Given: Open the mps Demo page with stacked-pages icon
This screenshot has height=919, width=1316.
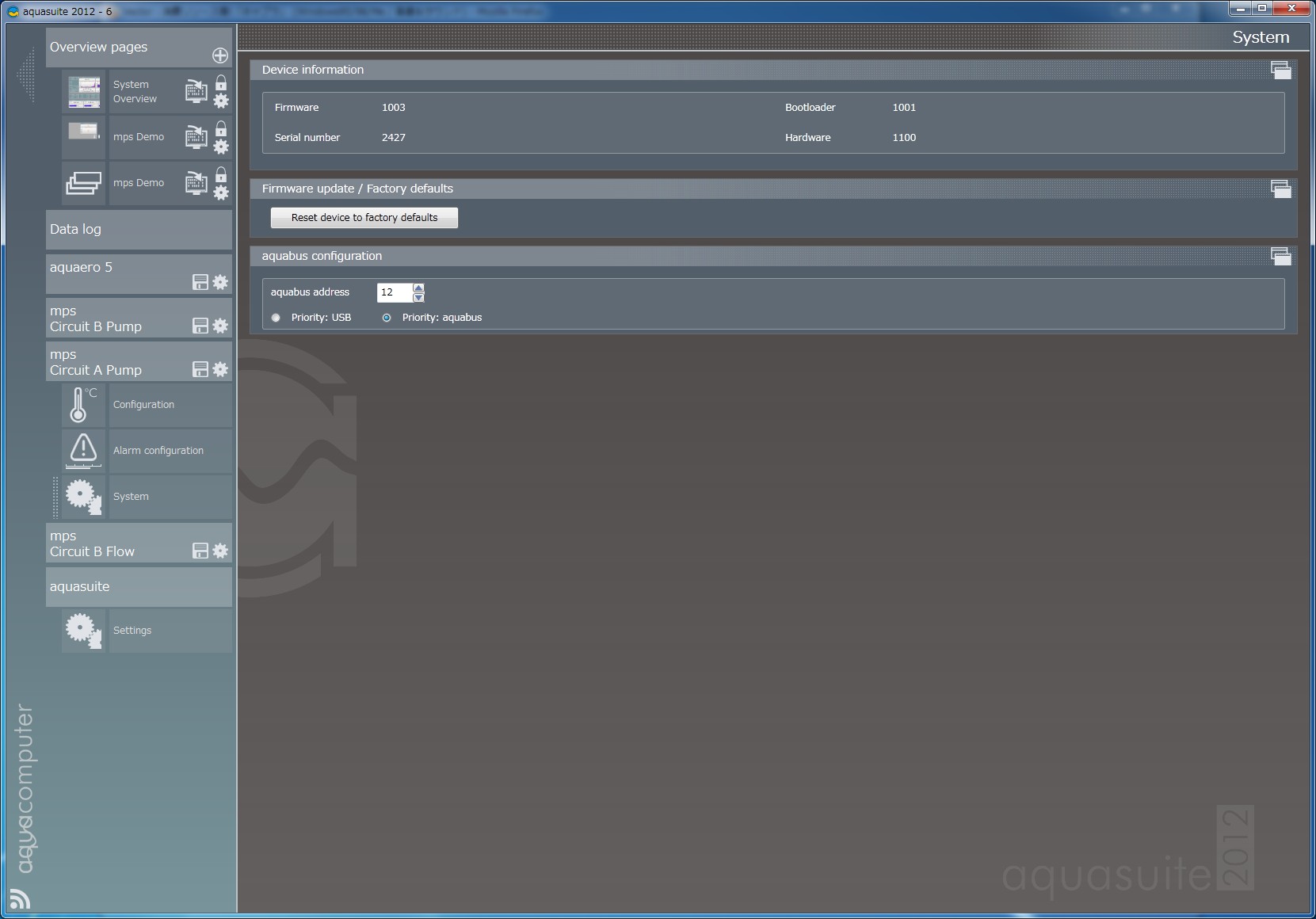Looking at the screenshot, I should coord(84,183).
